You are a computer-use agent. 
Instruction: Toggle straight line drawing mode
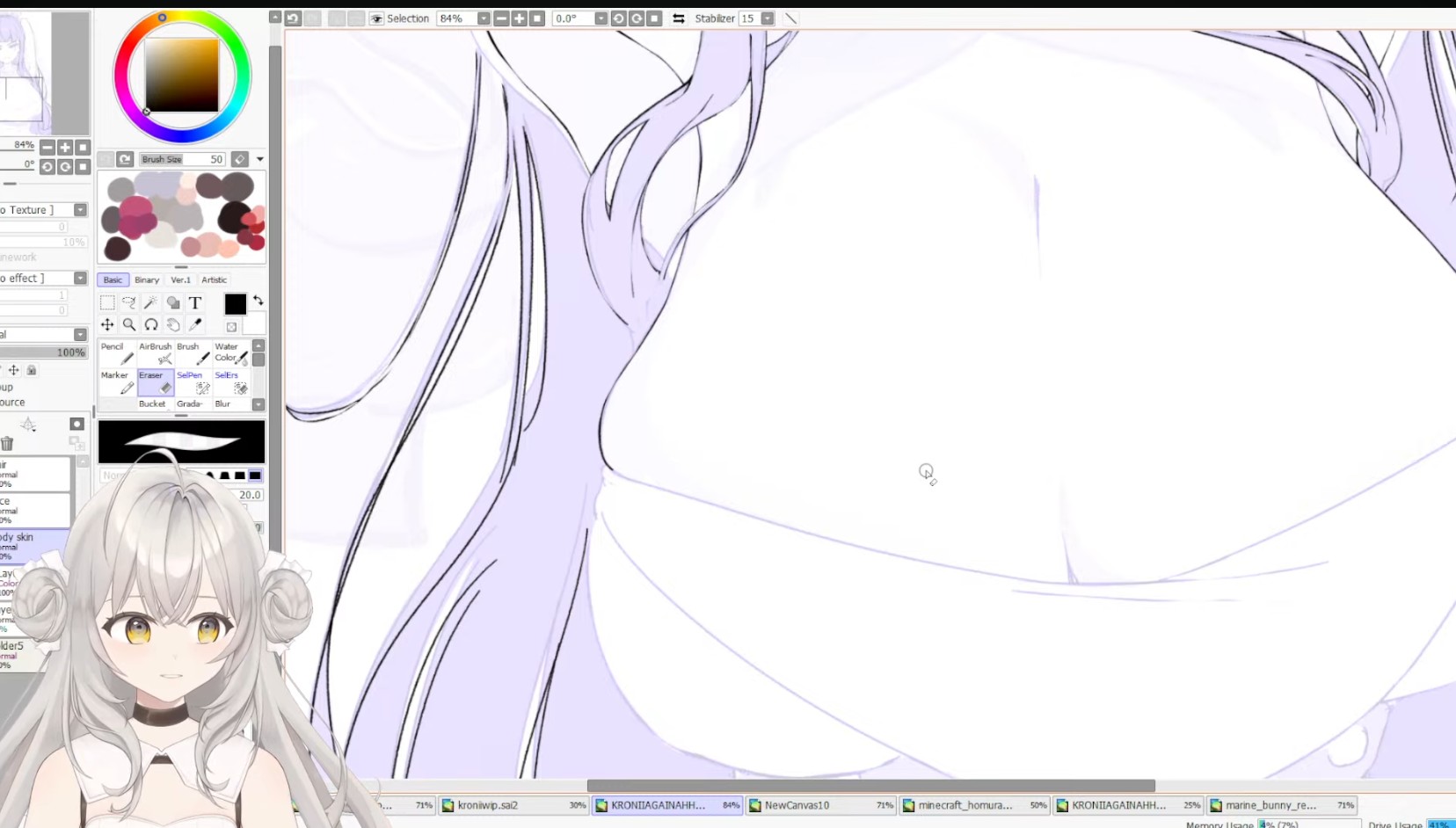click(791, 18)
